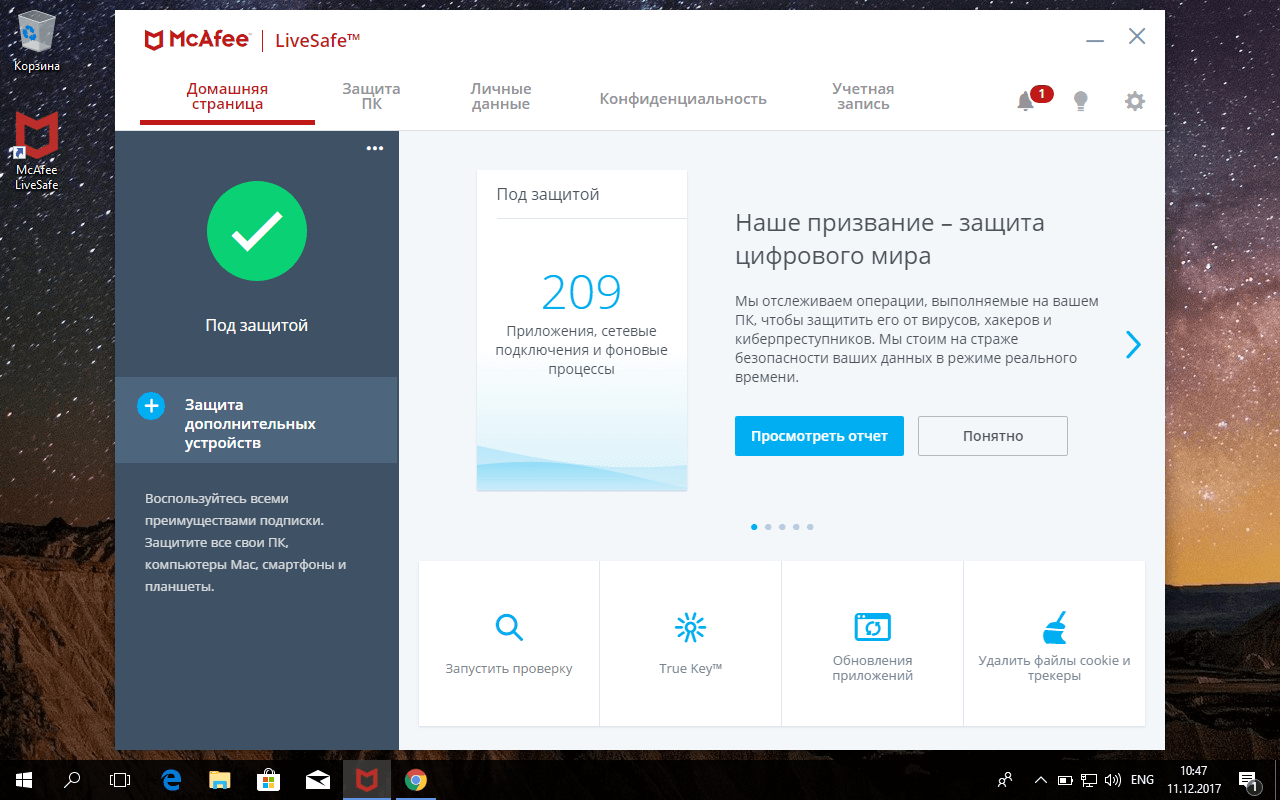Show hidden system tray icons
Viewport: 1280px width, 800px height.
tap(1040, 780)
